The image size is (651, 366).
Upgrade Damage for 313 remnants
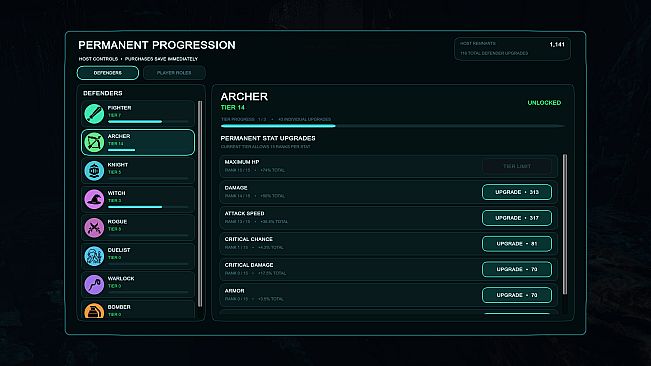click(517, 192)
